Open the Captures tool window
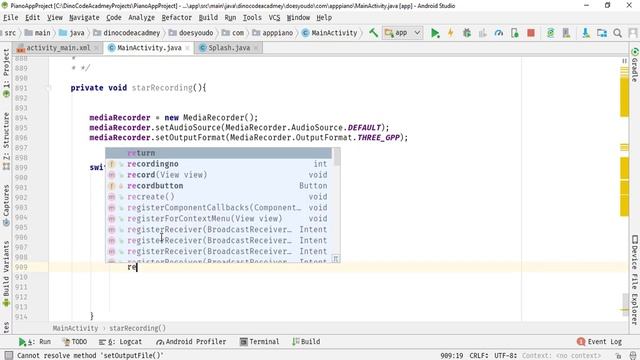The image size is (640, 360). [x=6, y=205]
